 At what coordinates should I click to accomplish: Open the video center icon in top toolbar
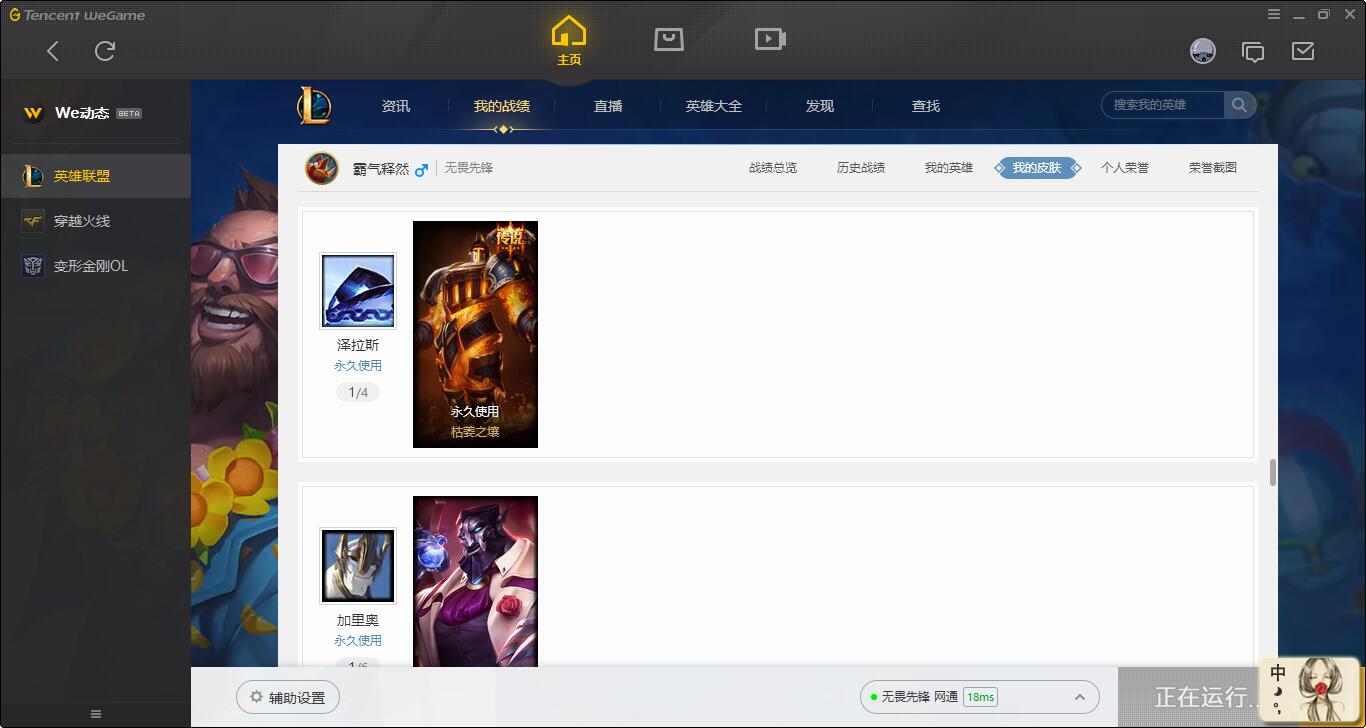[x=769, y=39]
